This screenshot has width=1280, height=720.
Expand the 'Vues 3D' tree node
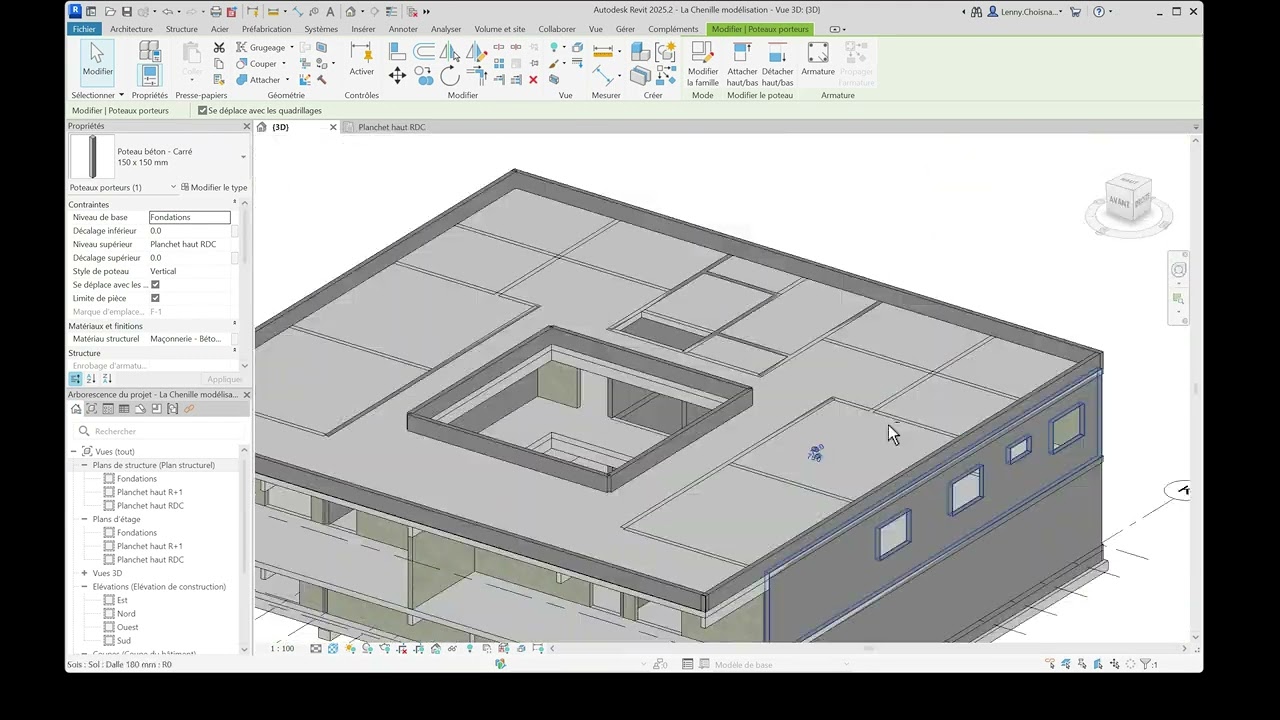click(x=85, y=573)
